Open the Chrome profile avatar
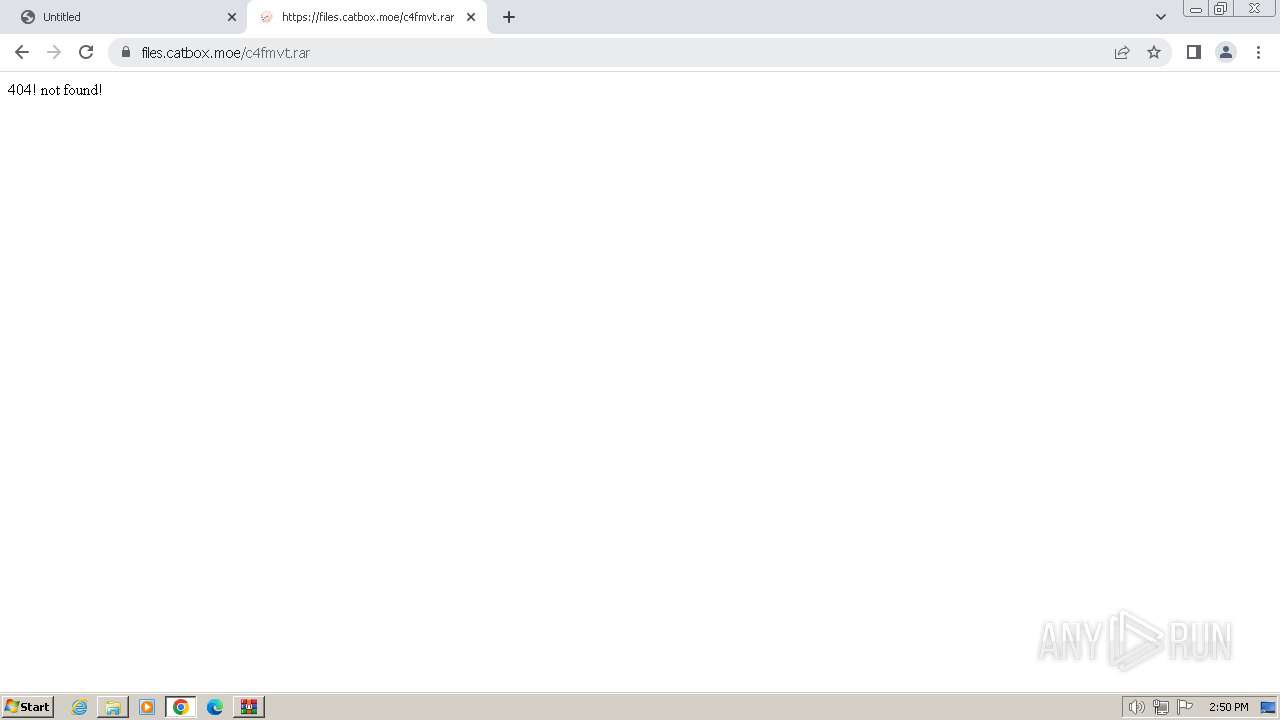 click(x=1226, y=52)
